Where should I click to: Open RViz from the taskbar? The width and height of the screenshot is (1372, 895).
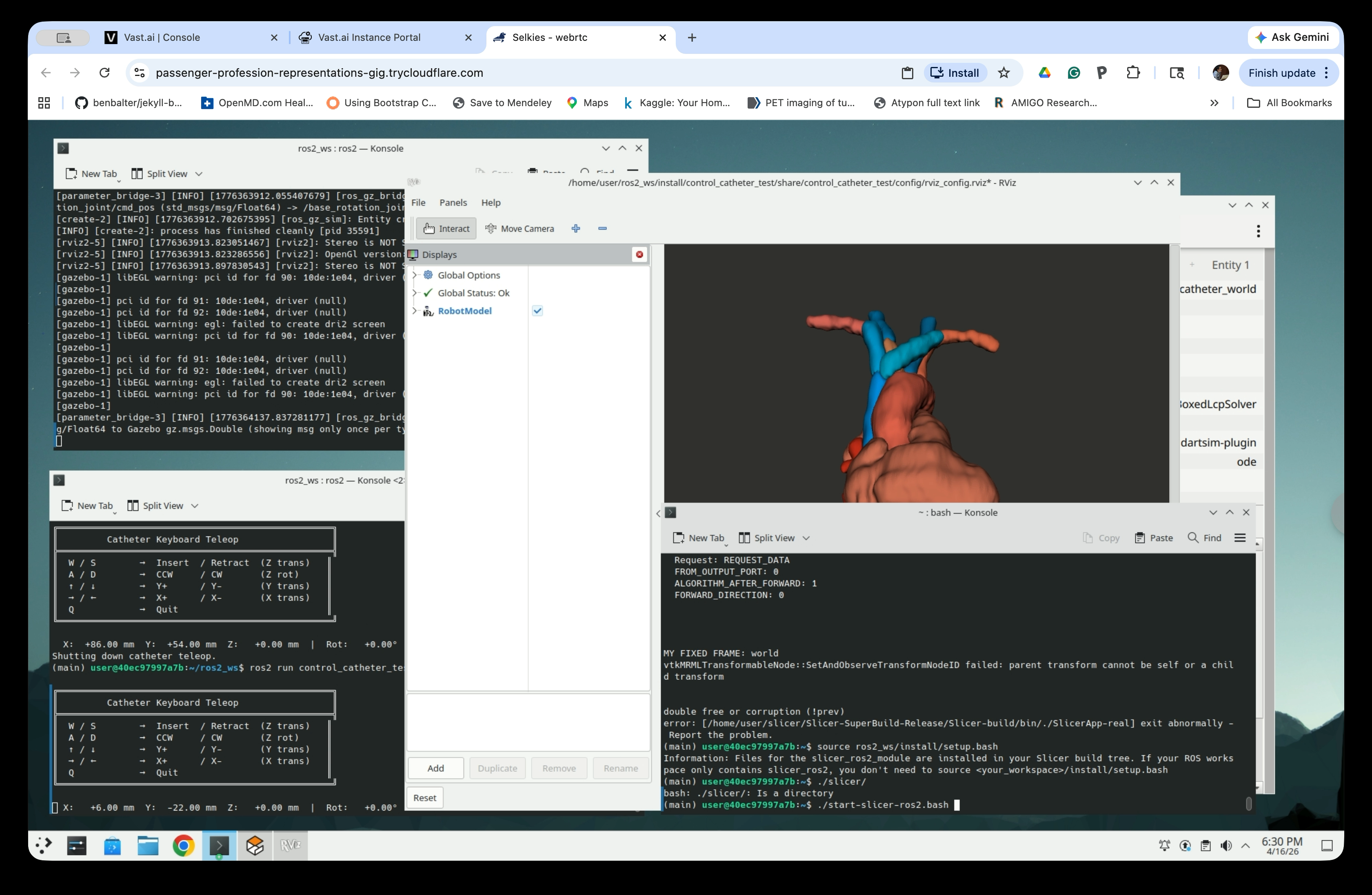pyautogui.click(x=291, y=846)
